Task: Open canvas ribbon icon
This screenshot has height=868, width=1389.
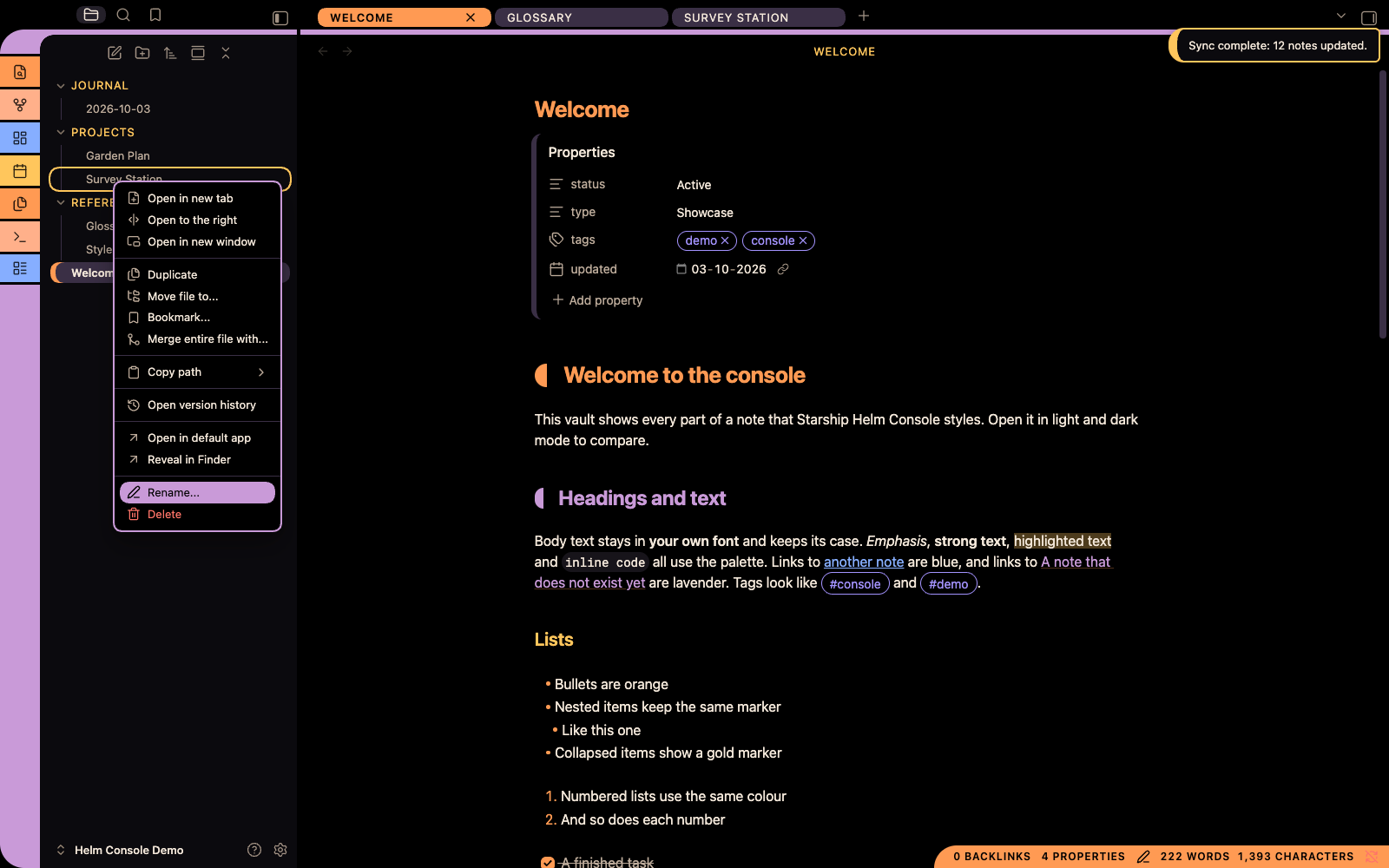Action: click(20, 138)
